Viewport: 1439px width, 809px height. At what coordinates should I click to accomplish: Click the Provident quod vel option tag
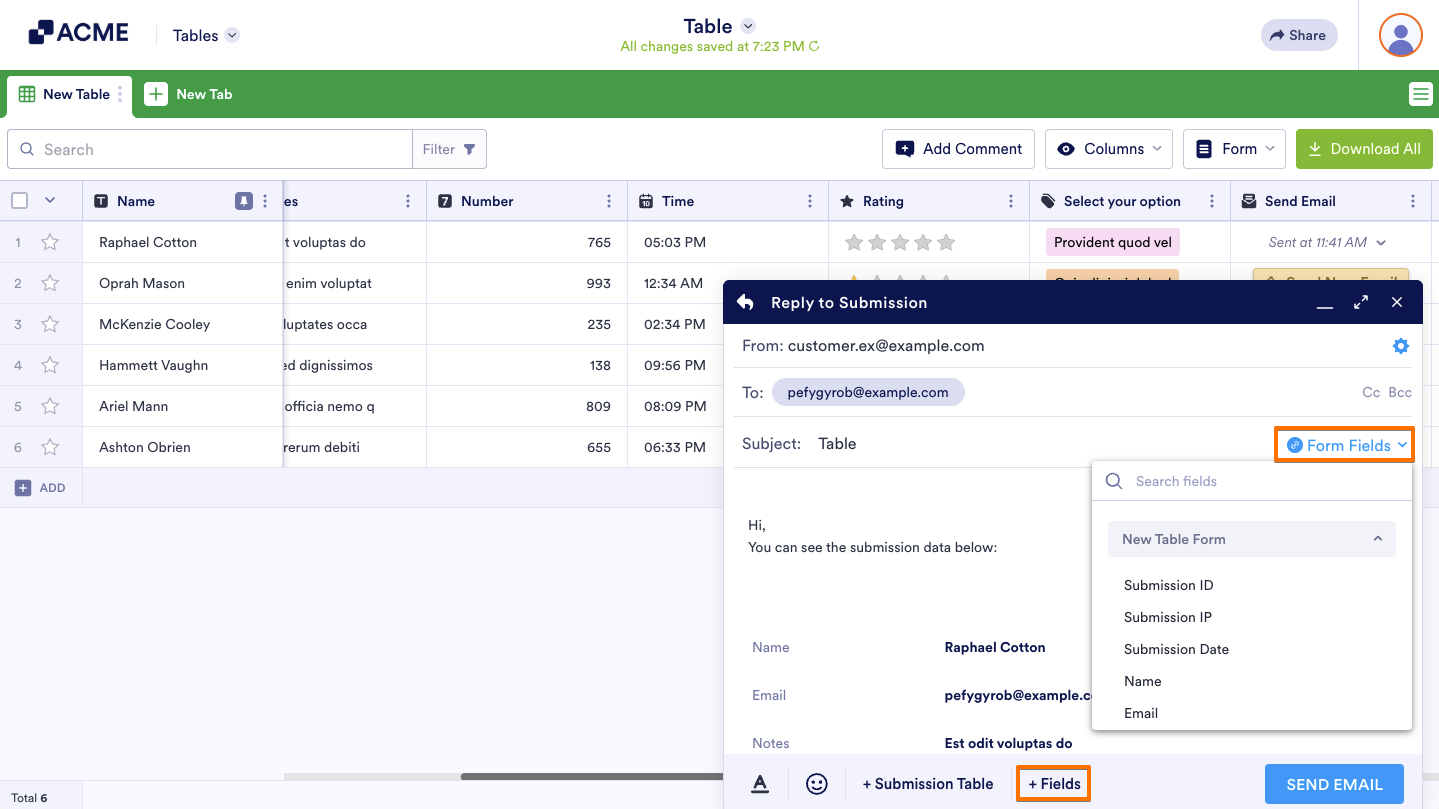click(x=1113, y=242)
